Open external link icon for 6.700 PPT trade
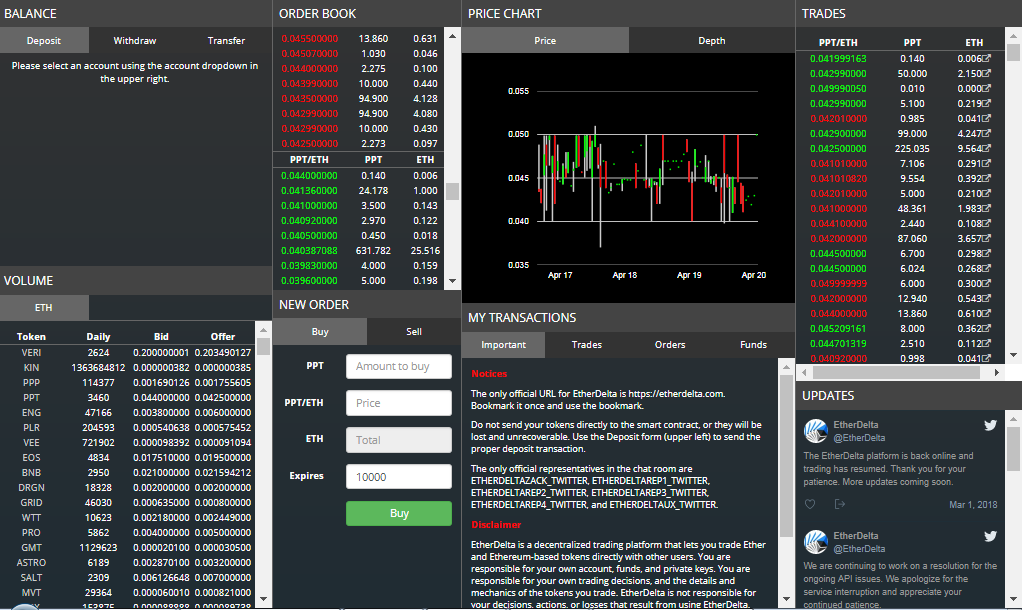 tap(987, 253)
